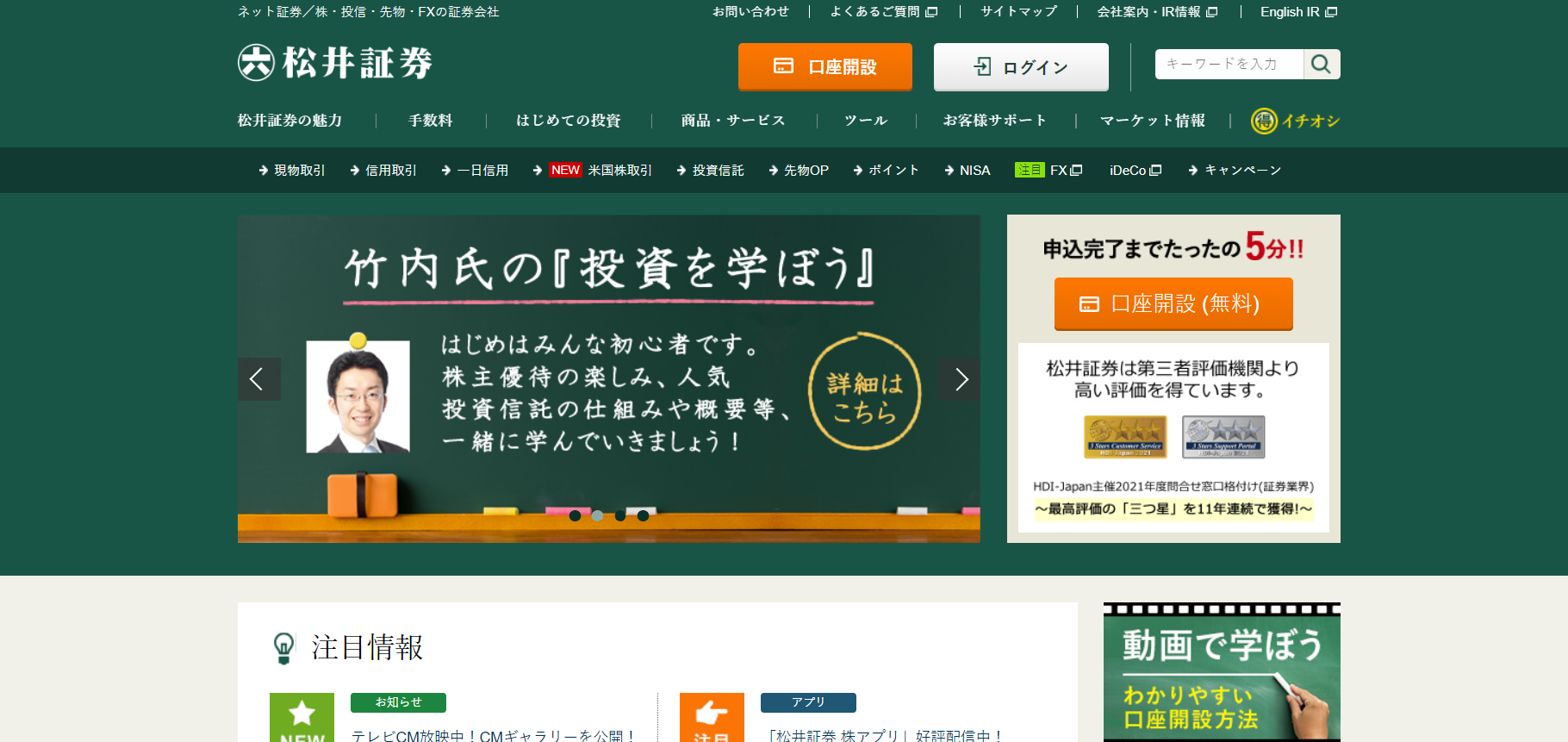Go to 一日信用 submenu link
The width and height of the screenshot is (1568, 742).
tap(475, 171)
